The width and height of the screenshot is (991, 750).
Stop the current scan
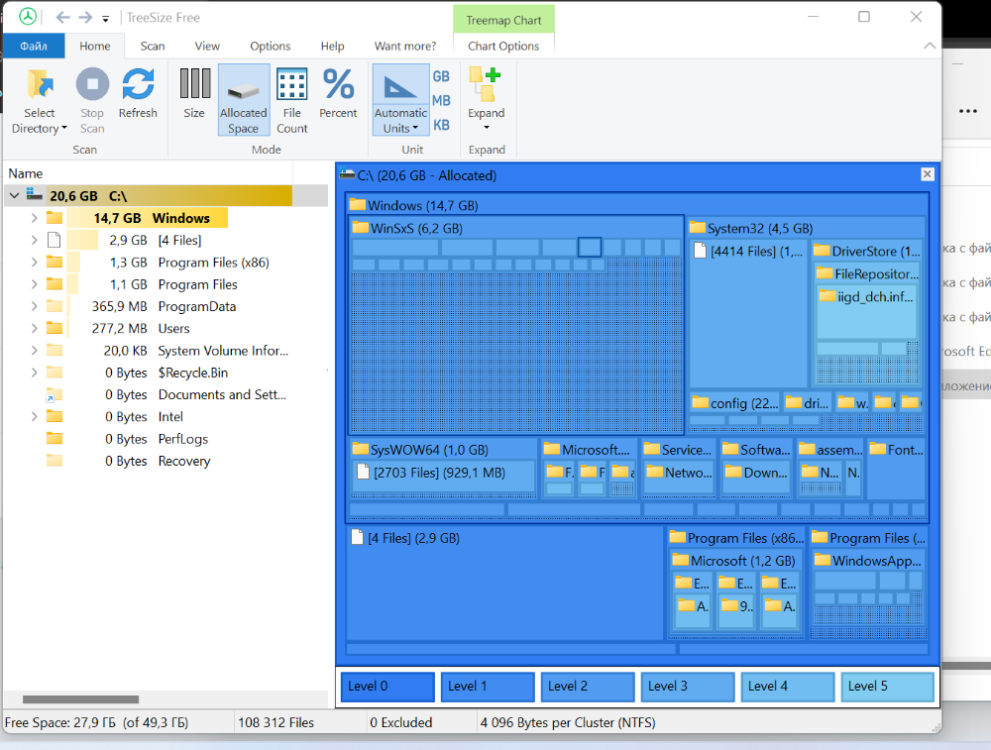pos(92,101)
